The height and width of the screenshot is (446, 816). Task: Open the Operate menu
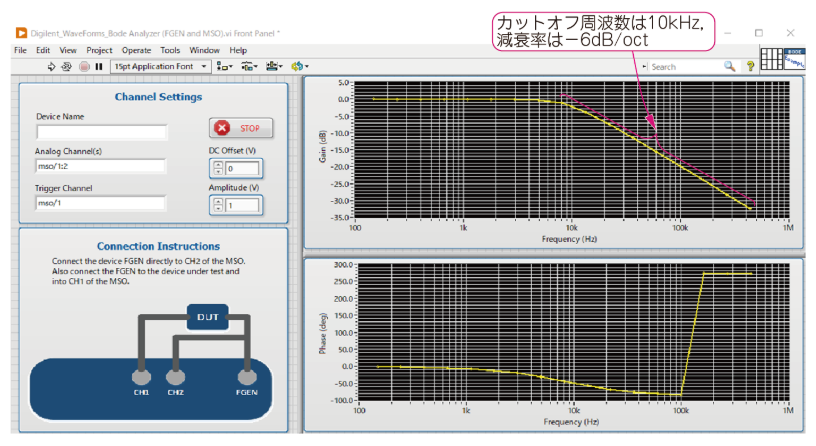coord(136,50)
